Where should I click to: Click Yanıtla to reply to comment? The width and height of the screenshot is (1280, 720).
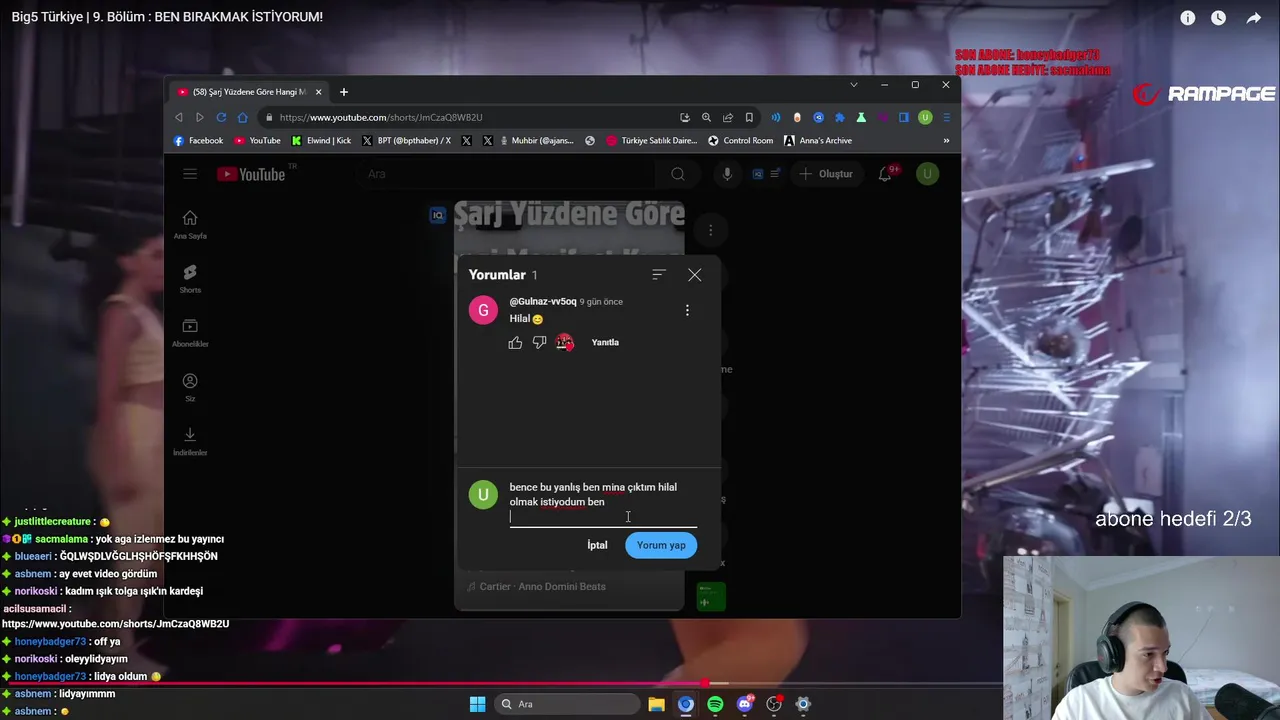click(x=605, y=342)
